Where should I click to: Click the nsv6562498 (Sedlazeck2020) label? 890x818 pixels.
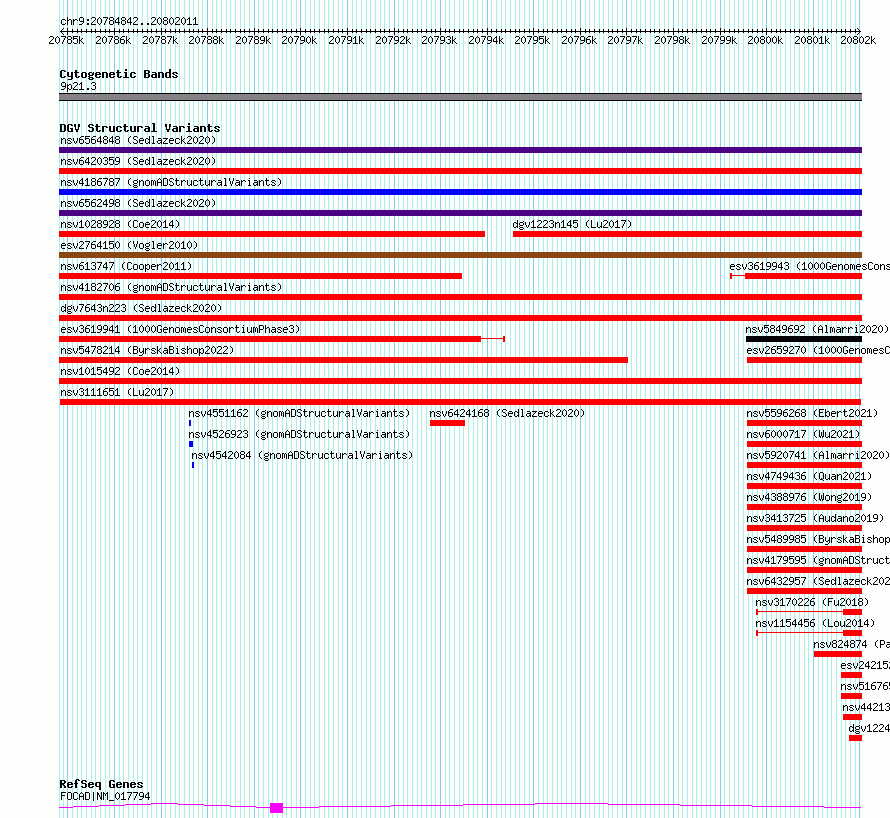138,203
